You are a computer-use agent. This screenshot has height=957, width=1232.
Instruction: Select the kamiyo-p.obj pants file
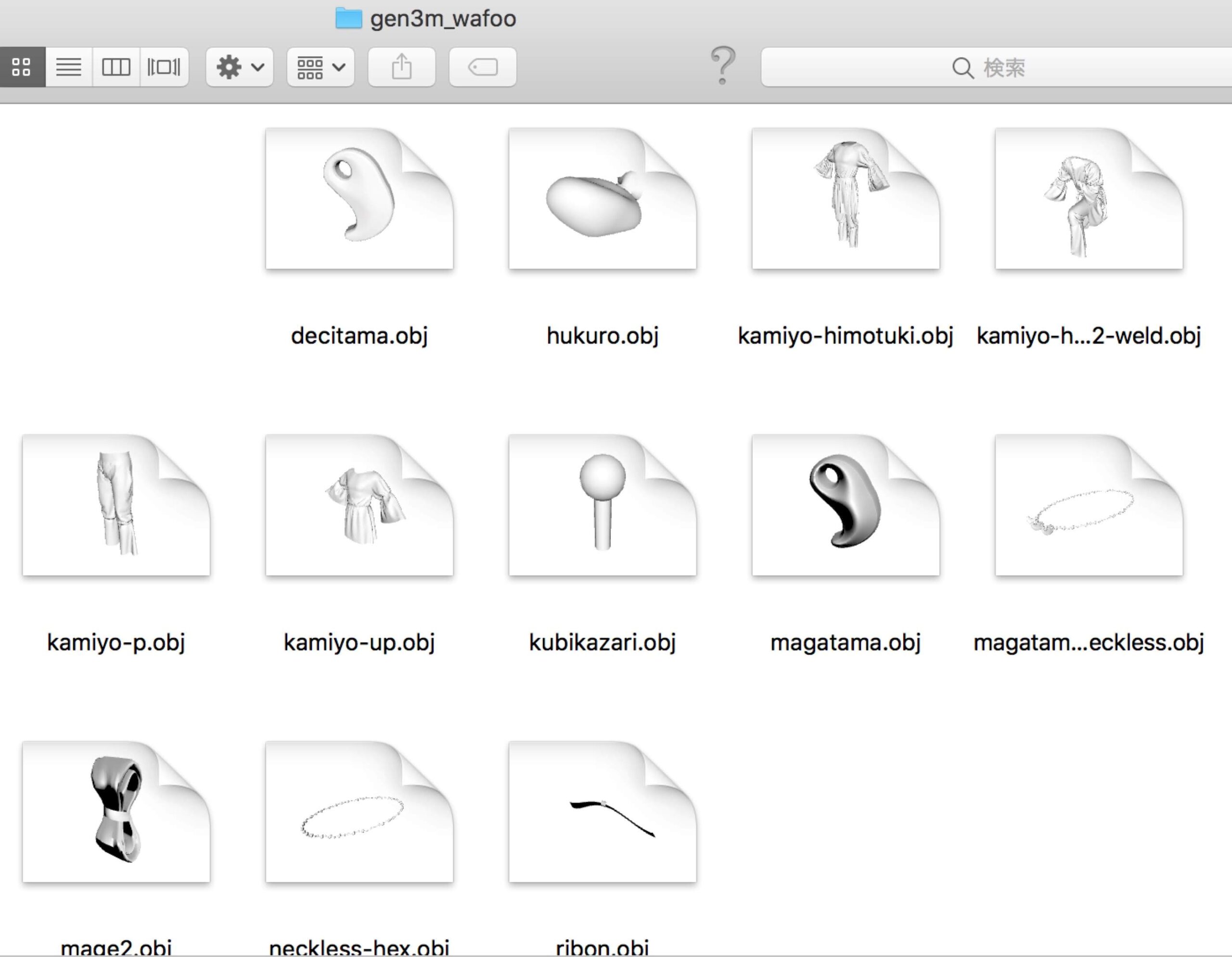pos(116,505)
